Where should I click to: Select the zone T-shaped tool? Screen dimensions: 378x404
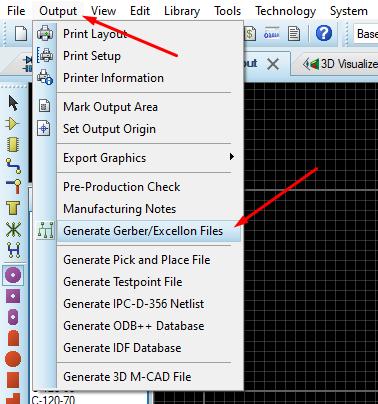pos(13,208)
